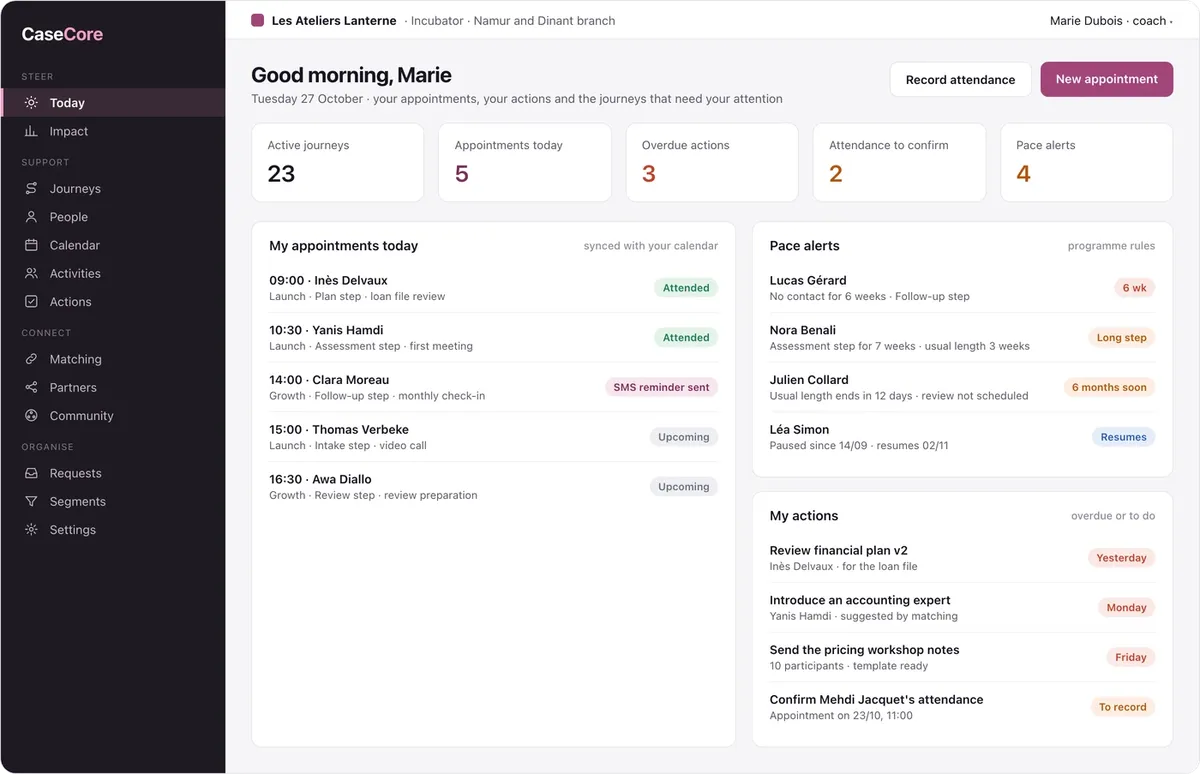Open the 14:00 Clara Moreau appointment
The width and height of the screenshot is (1200, 774).
(493, 387)
